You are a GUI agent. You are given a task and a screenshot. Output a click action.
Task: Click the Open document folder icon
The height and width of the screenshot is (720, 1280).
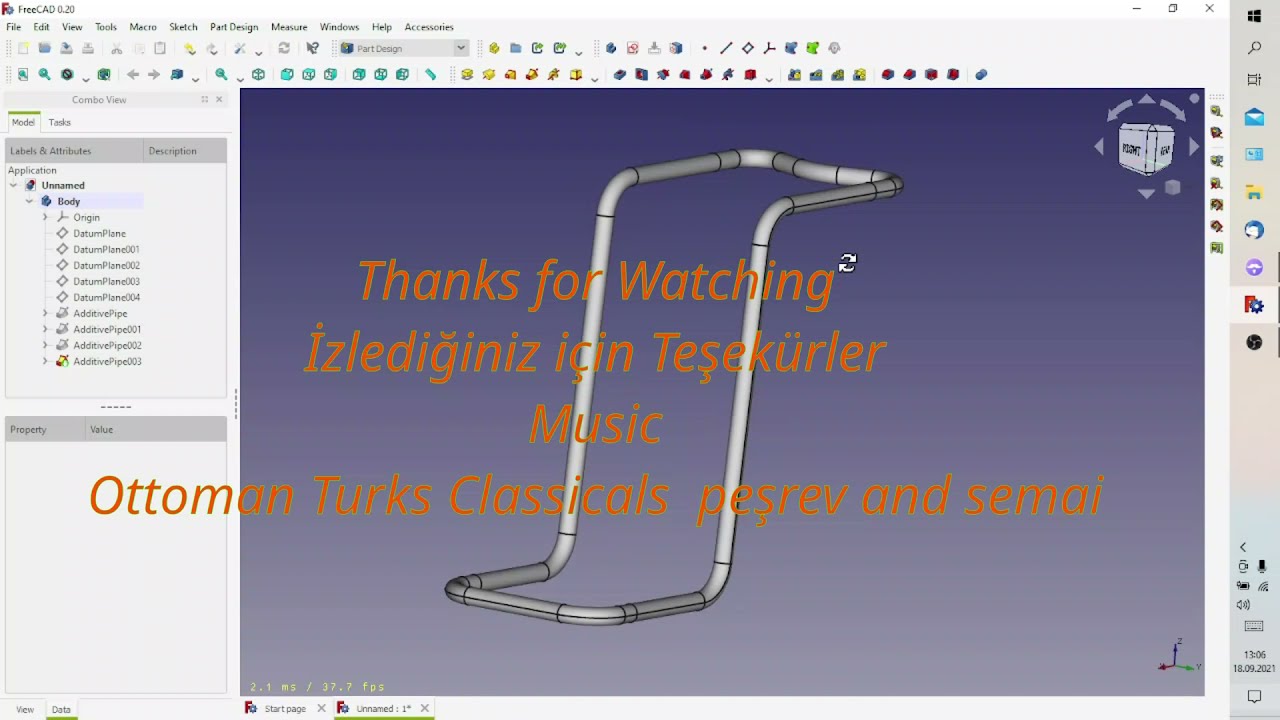tap(44, 48)
